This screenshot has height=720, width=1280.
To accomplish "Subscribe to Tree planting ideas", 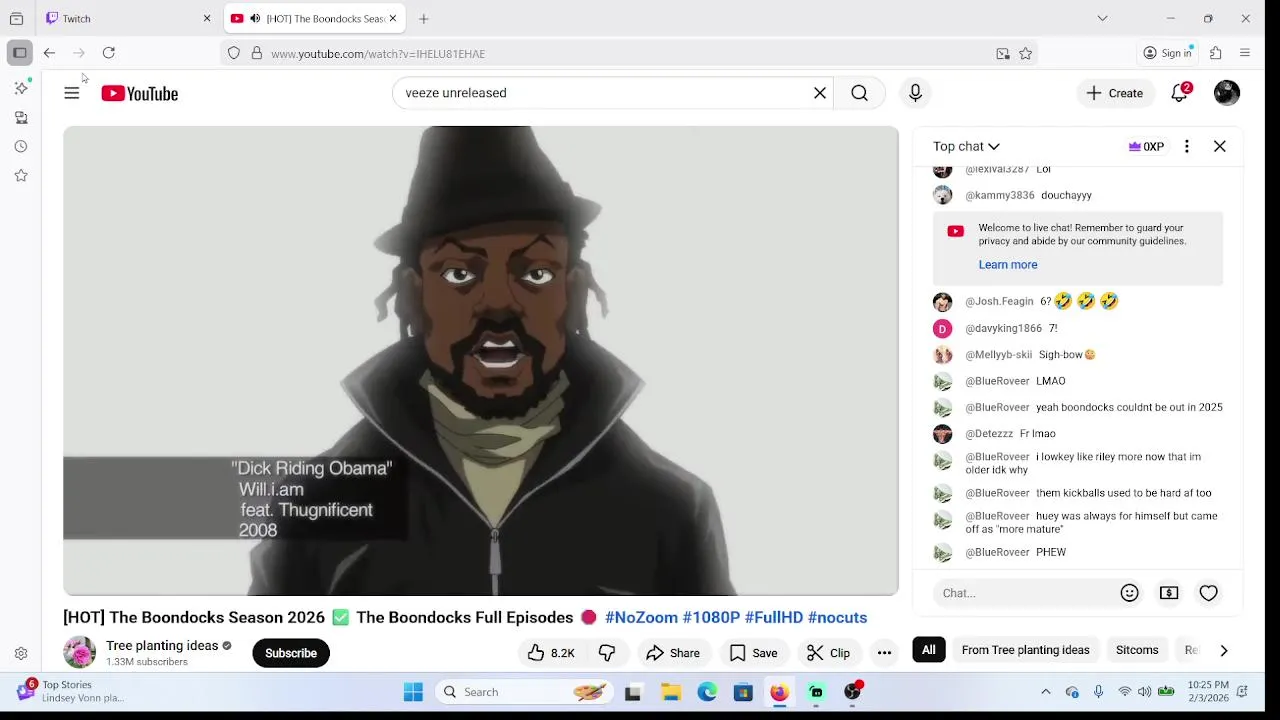I will (x=291, y=653).
